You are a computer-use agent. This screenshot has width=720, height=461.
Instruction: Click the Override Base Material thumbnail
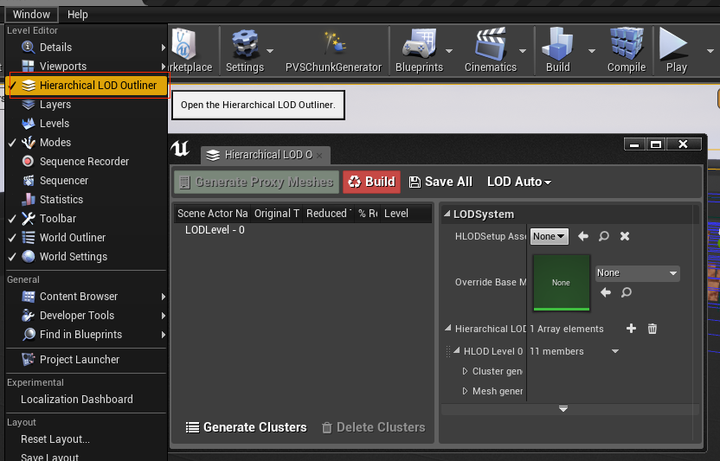561,283
